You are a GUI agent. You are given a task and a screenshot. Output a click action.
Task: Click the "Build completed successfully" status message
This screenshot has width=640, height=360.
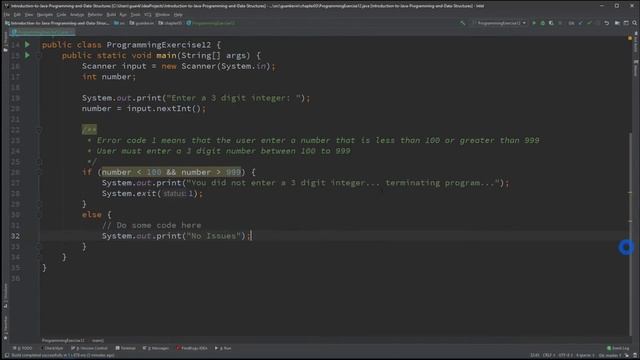[x=63, y=356]
